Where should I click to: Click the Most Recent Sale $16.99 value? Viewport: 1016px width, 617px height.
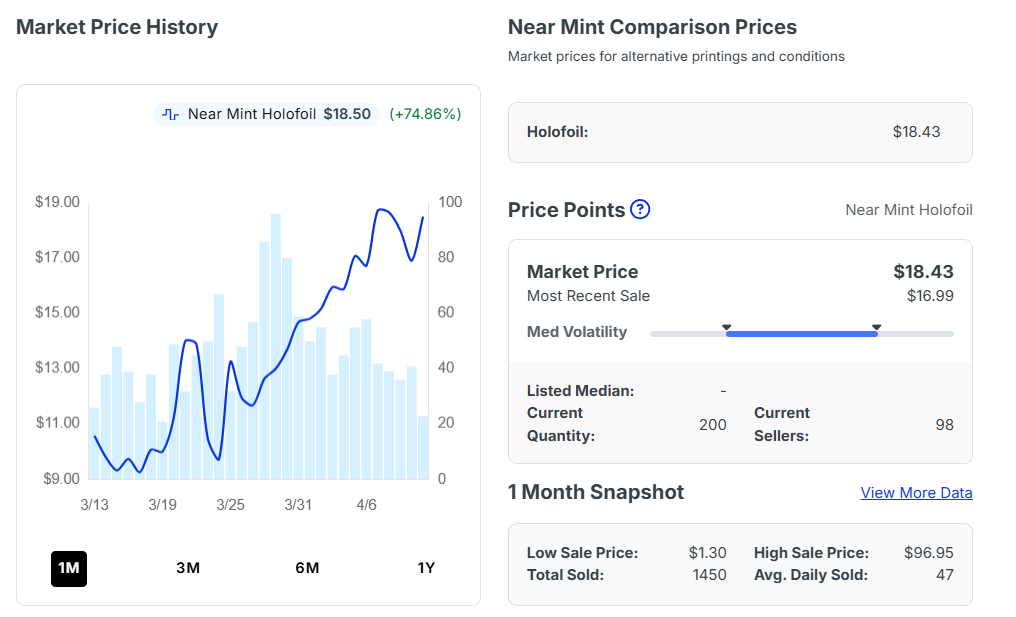930,296
